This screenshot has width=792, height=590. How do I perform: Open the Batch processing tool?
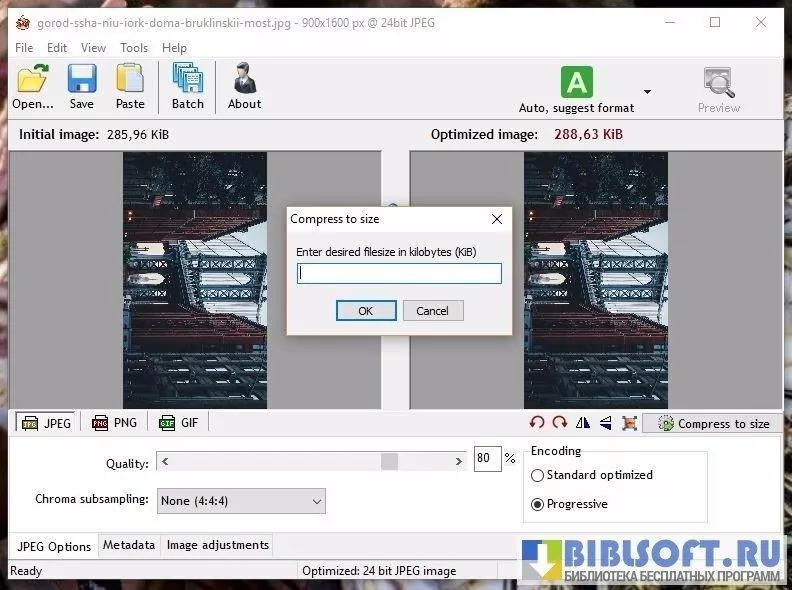(187, 86)
